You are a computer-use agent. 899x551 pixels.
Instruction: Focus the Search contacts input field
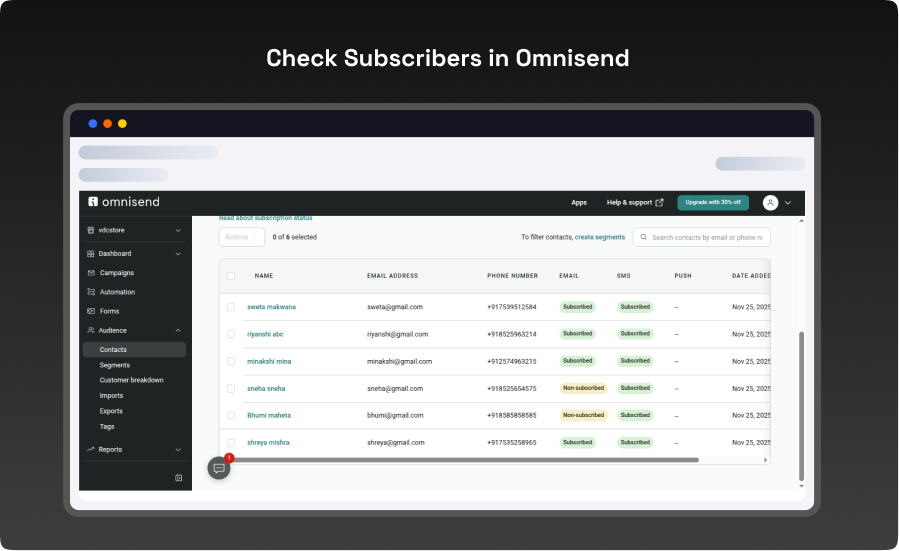tap(708, 237)
